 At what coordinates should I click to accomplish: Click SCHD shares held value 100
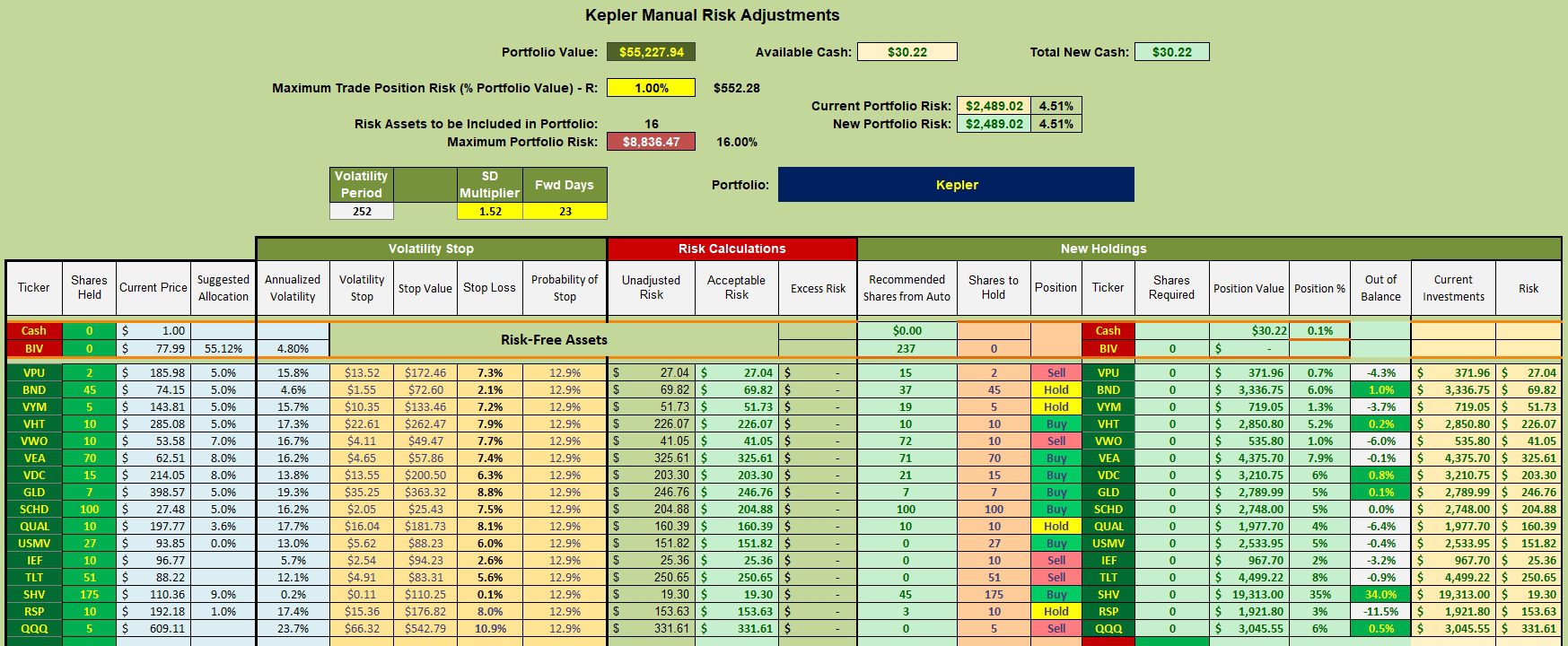pos(89,510)
